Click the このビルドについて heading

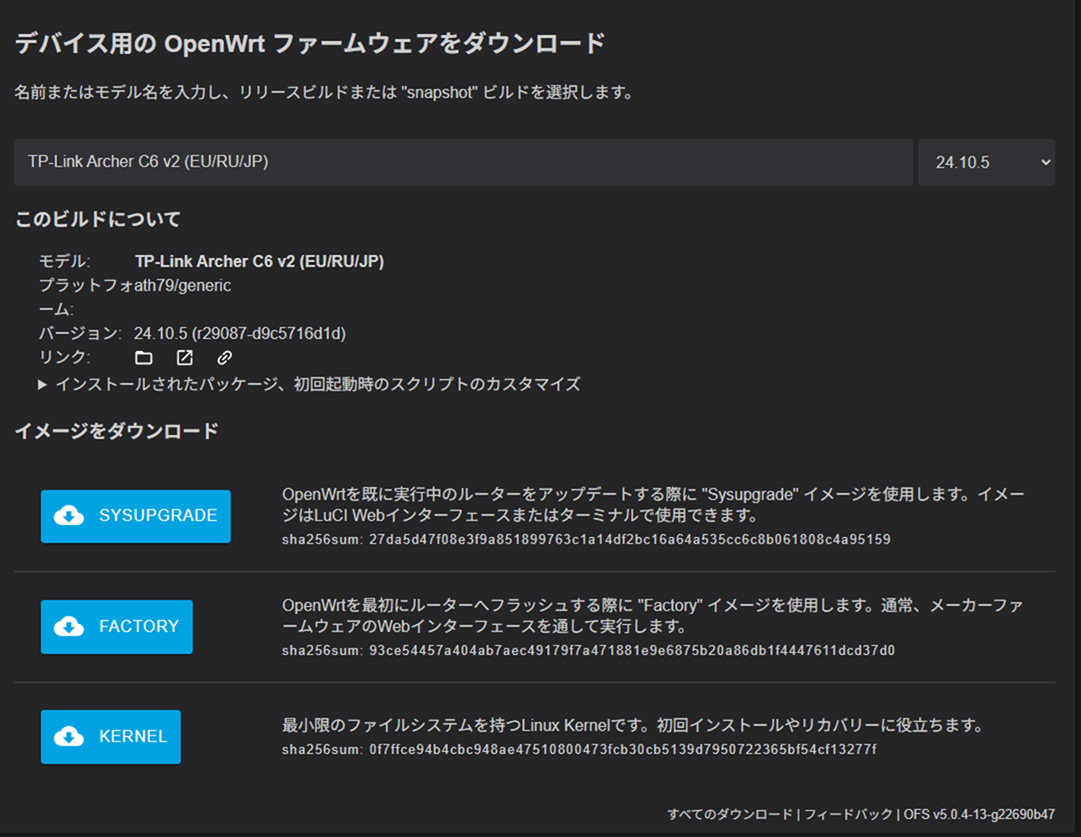pos(97,219)
